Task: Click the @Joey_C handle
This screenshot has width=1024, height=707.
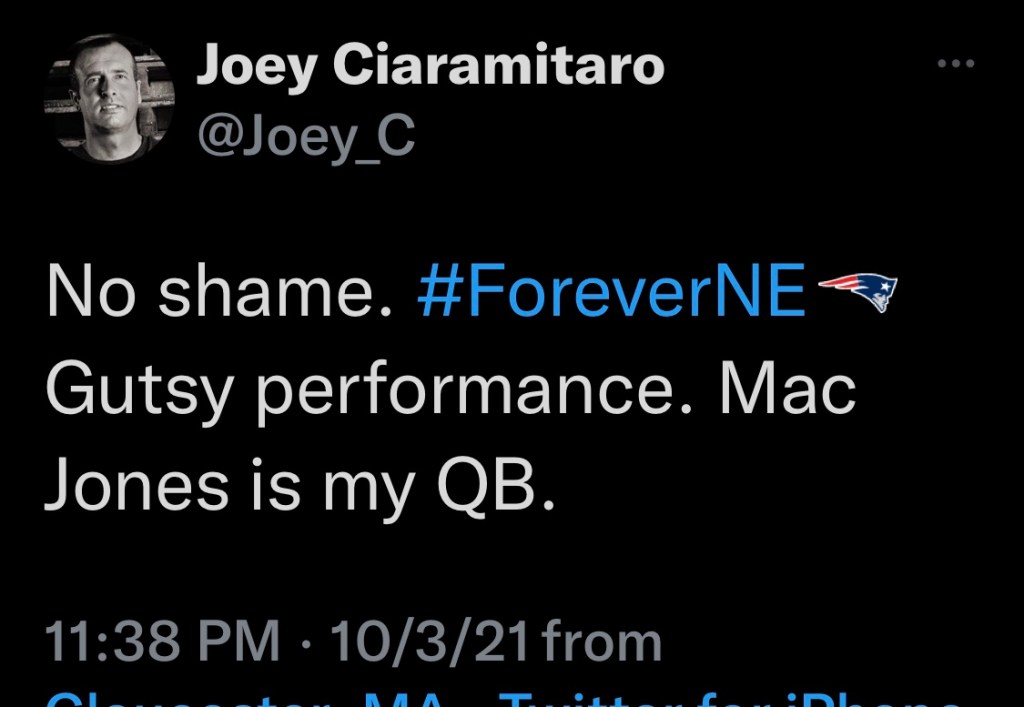Action: pos(305,137)
